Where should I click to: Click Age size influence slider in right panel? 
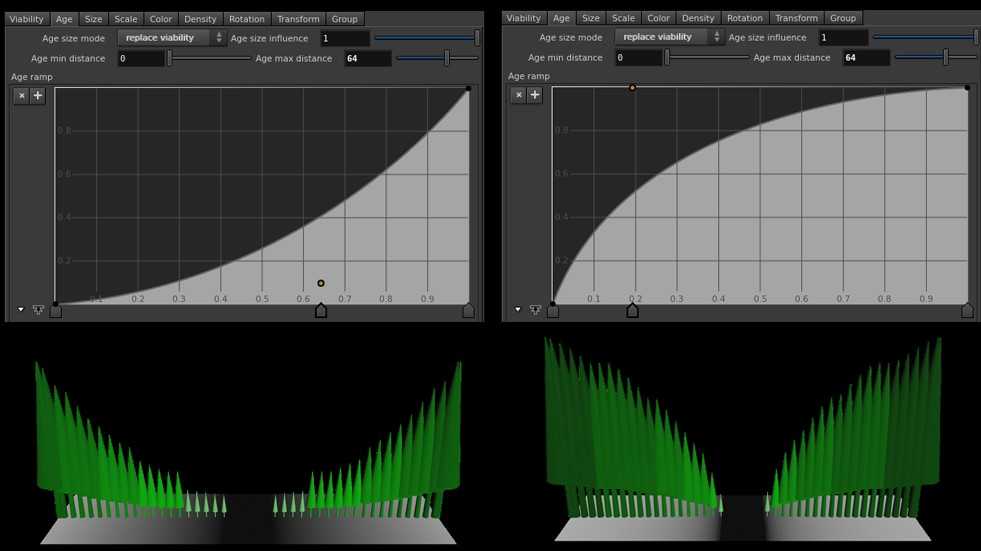[x=925, y=38]
